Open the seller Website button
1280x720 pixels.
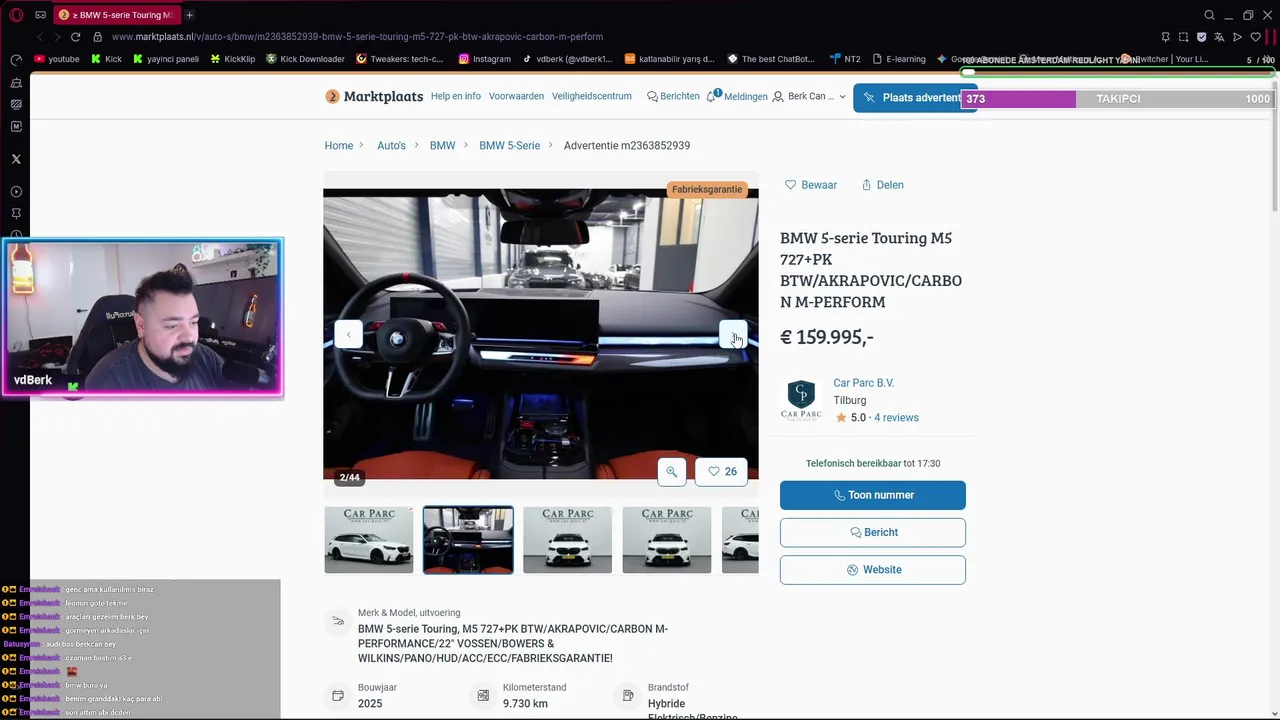(873, 570)
